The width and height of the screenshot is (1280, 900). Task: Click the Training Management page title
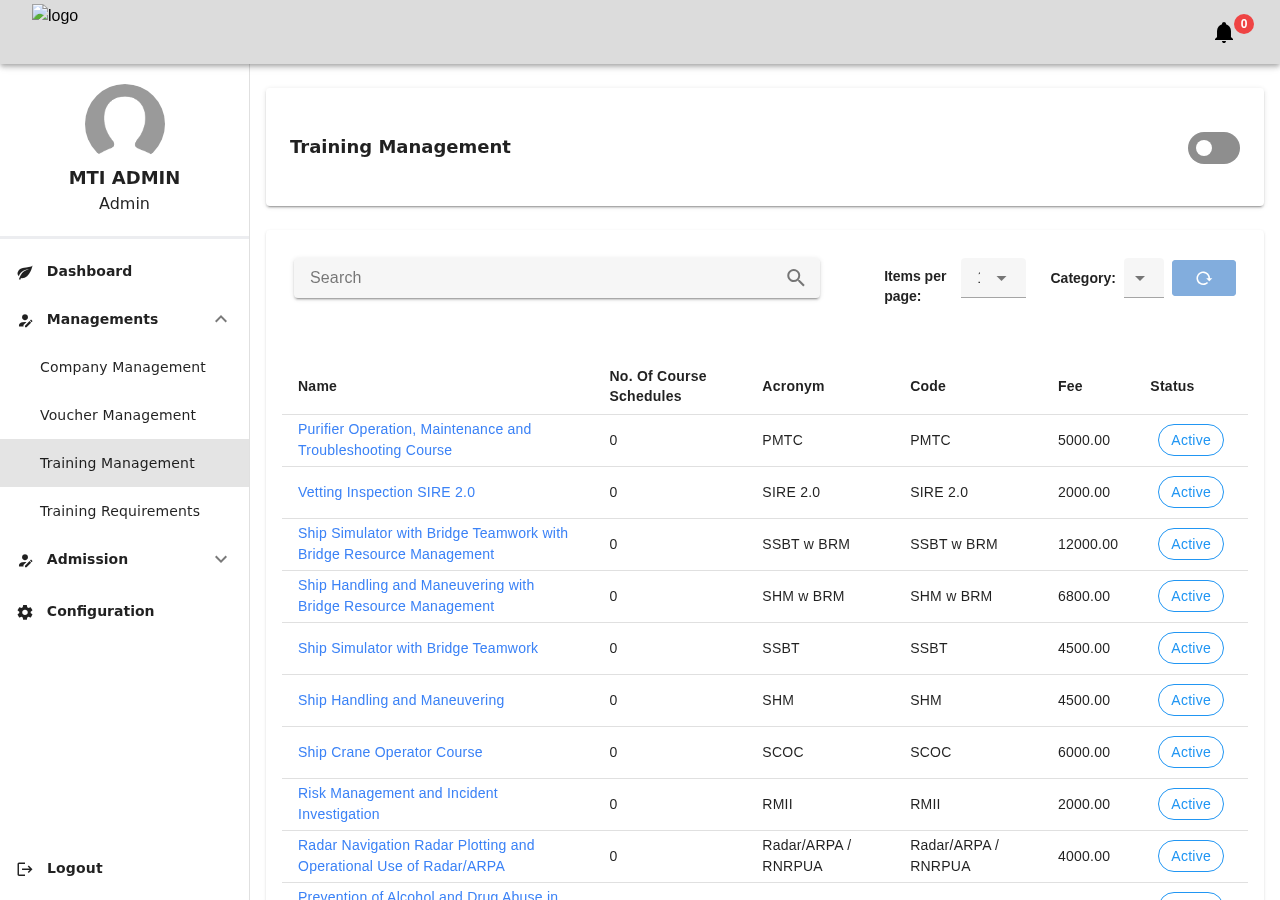pos(400,147)
